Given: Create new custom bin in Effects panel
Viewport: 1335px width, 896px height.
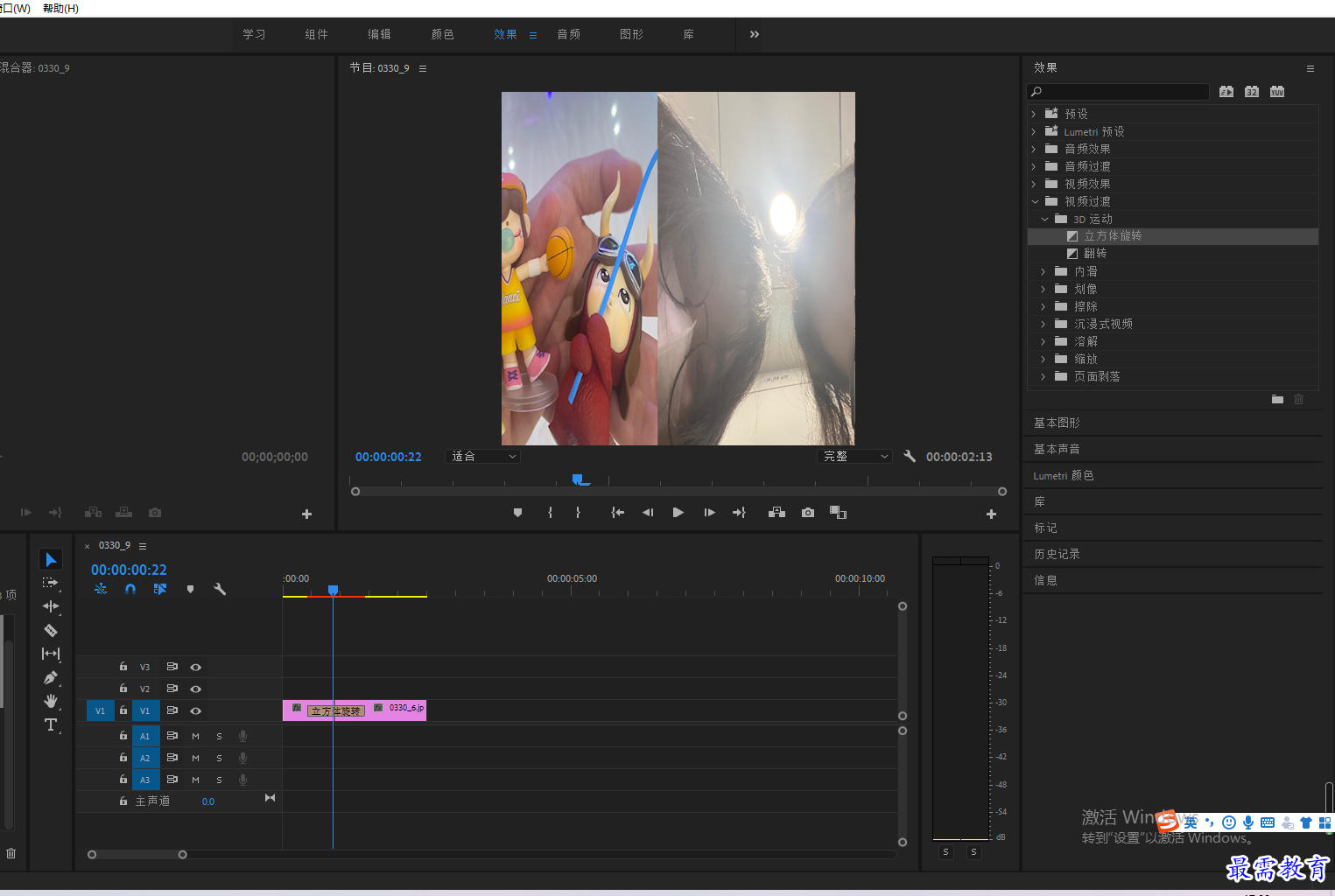Looking at the screenshot, I should click(x=1277, y=399).
